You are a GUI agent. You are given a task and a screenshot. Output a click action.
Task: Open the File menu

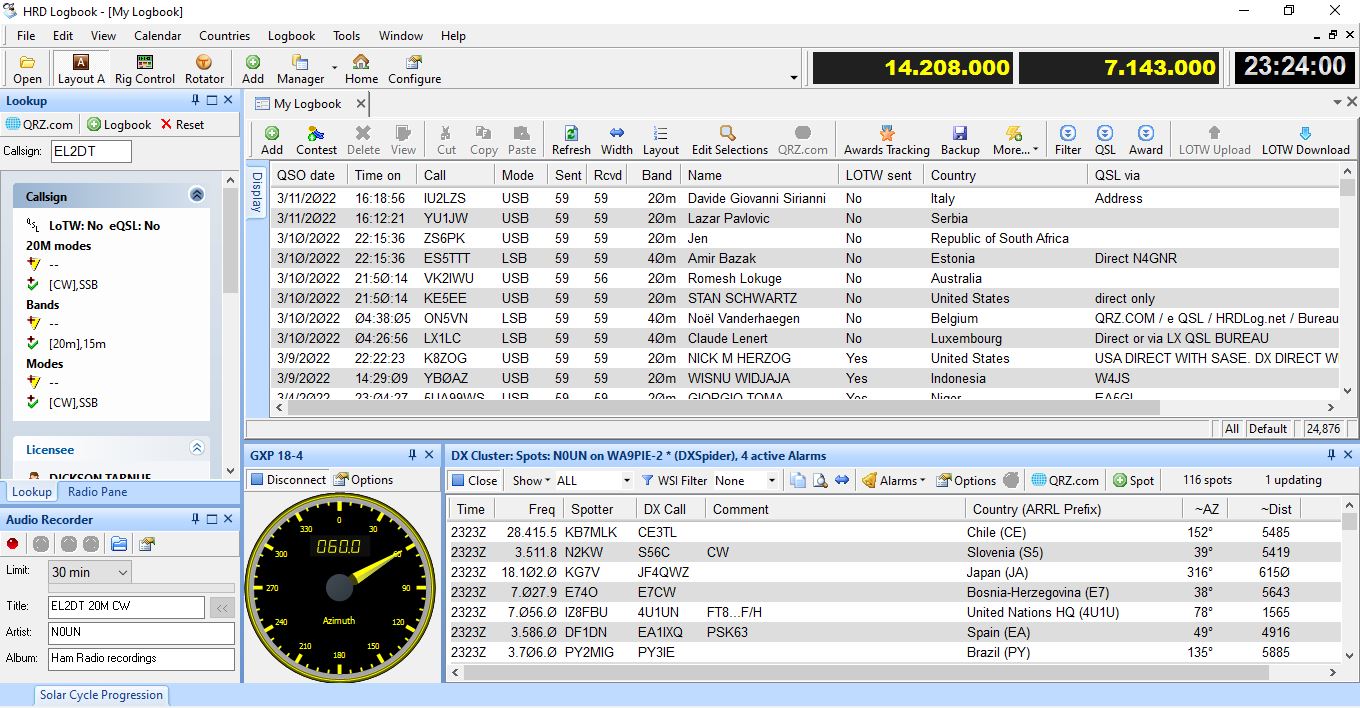coord(26,35)
